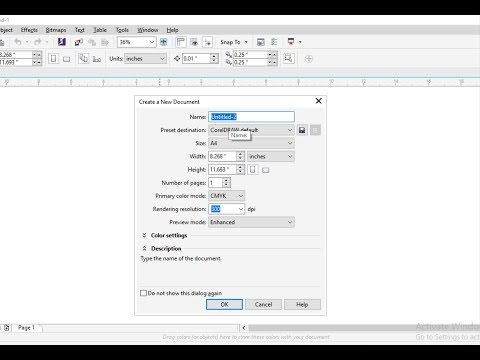Click the Cancel button
480x360 pixels.
[x=263, y=304]
